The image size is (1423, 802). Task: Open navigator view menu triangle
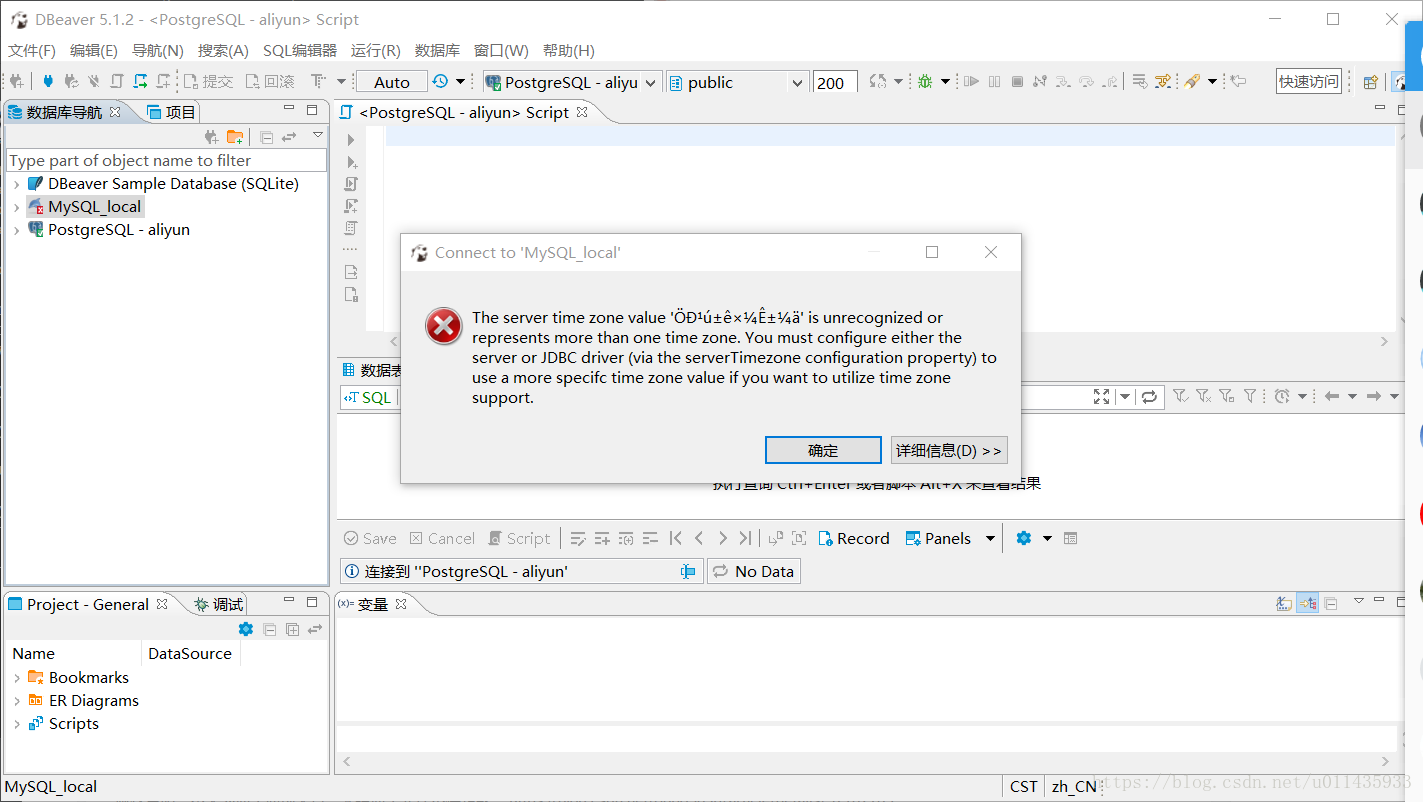[318, 135]
